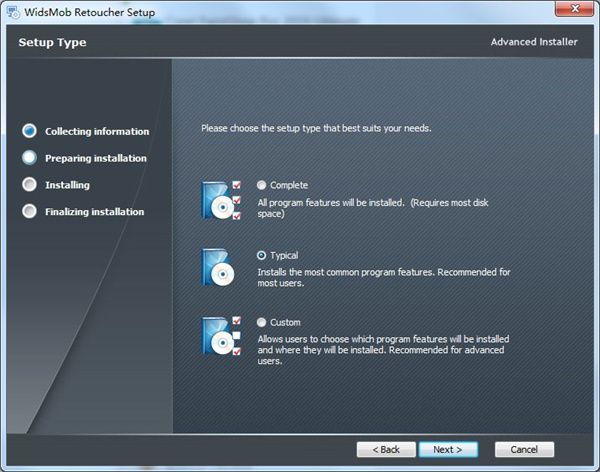Click 'Installs the most common program features' description

(384, 278)
